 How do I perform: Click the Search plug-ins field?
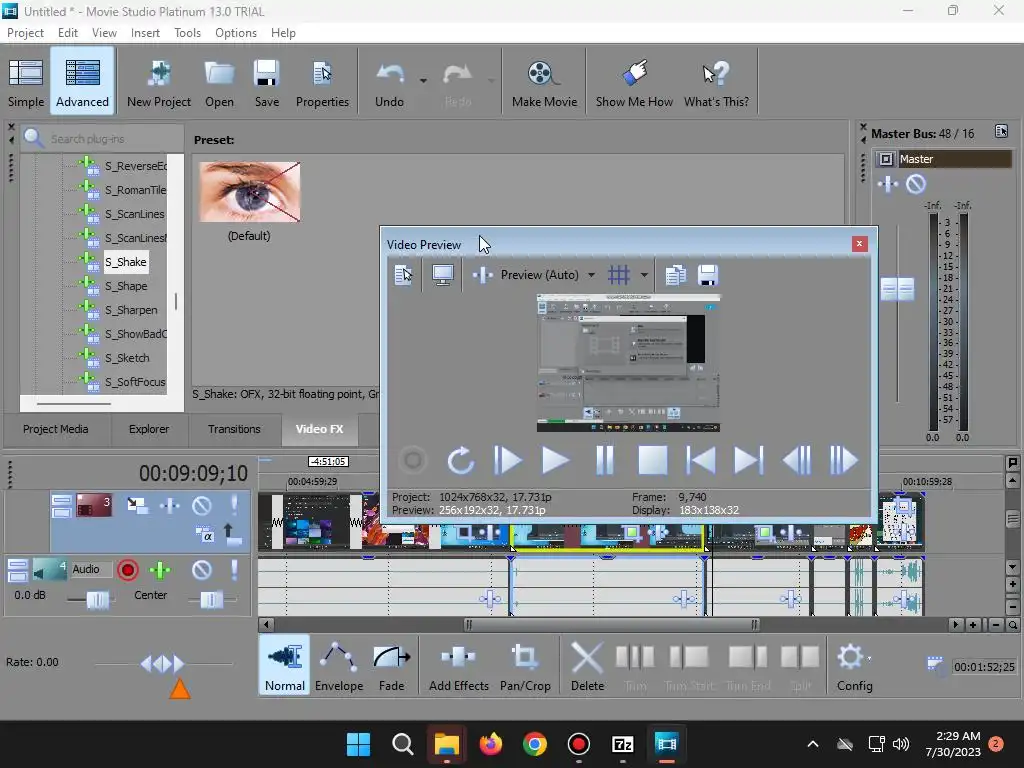[103, 138]
